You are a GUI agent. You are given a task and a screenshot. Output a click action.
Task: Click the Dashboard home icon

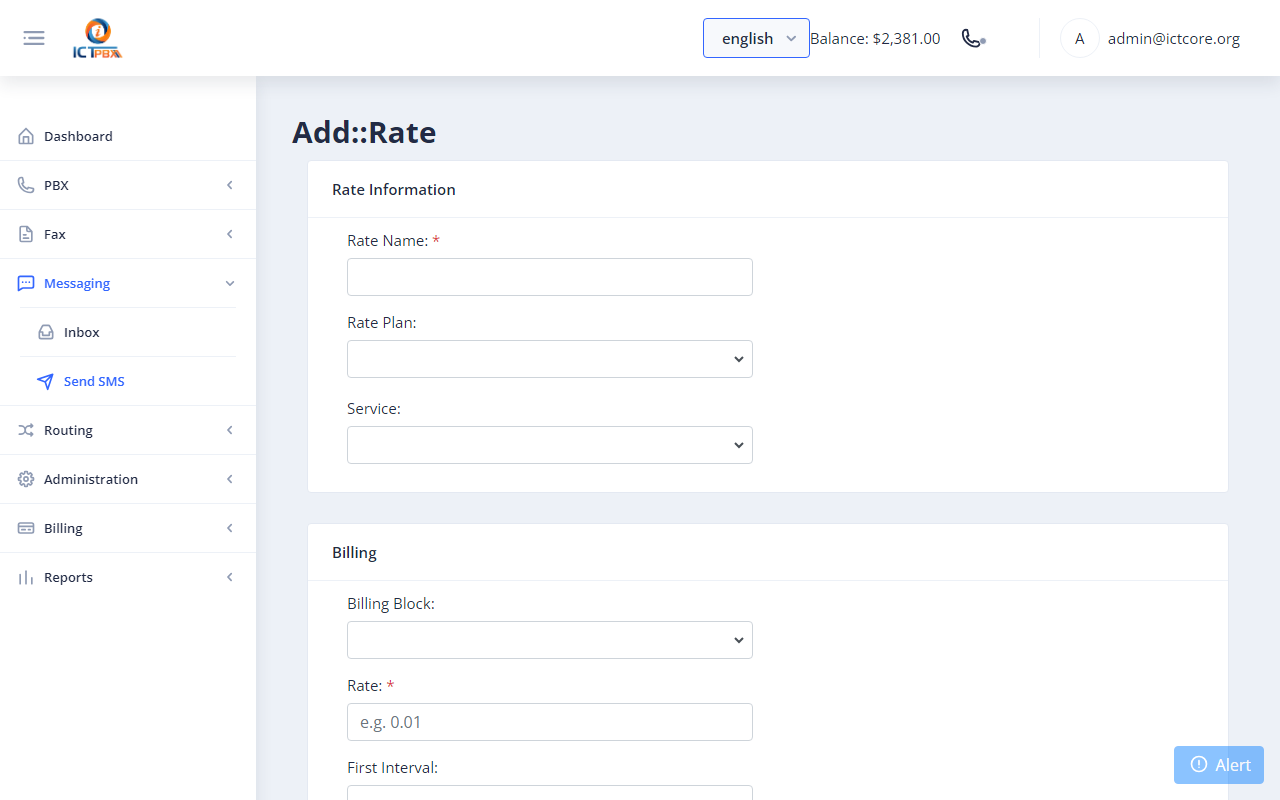[26, 136]
